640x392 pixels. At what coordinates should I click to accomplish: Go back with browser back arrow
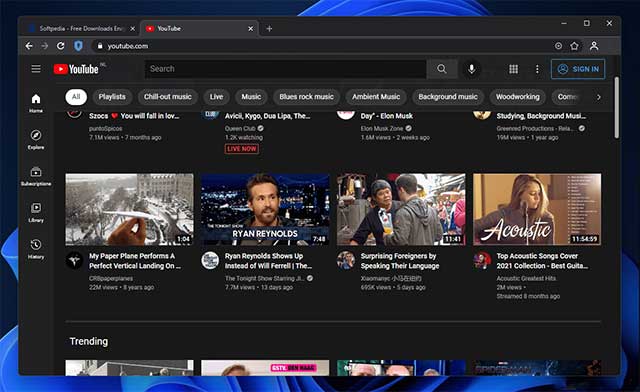[x=29, y=46]
